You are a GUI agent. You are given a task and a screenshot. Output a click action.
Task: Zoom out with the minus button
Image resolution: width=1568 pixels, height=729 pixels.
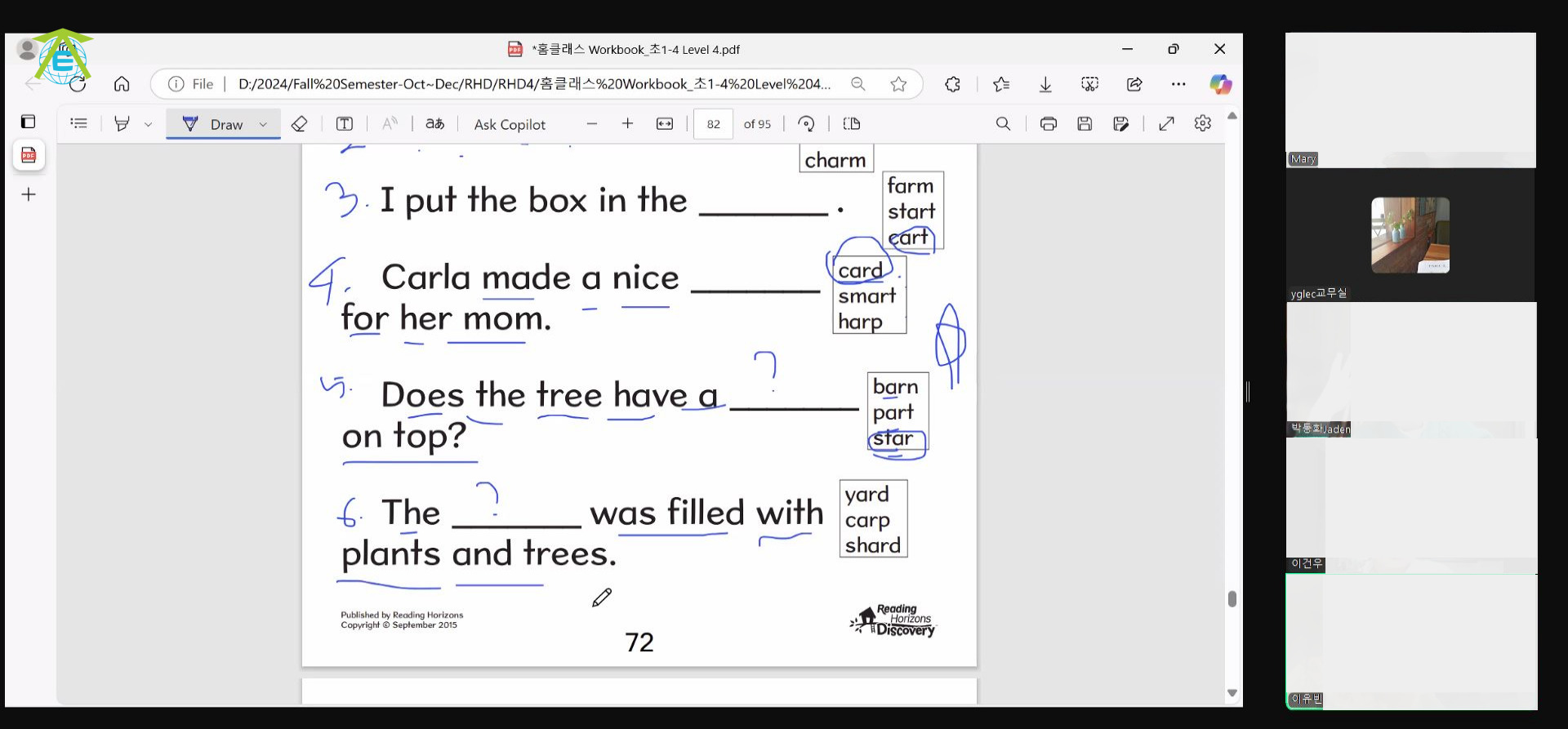(x=592, y=123)
